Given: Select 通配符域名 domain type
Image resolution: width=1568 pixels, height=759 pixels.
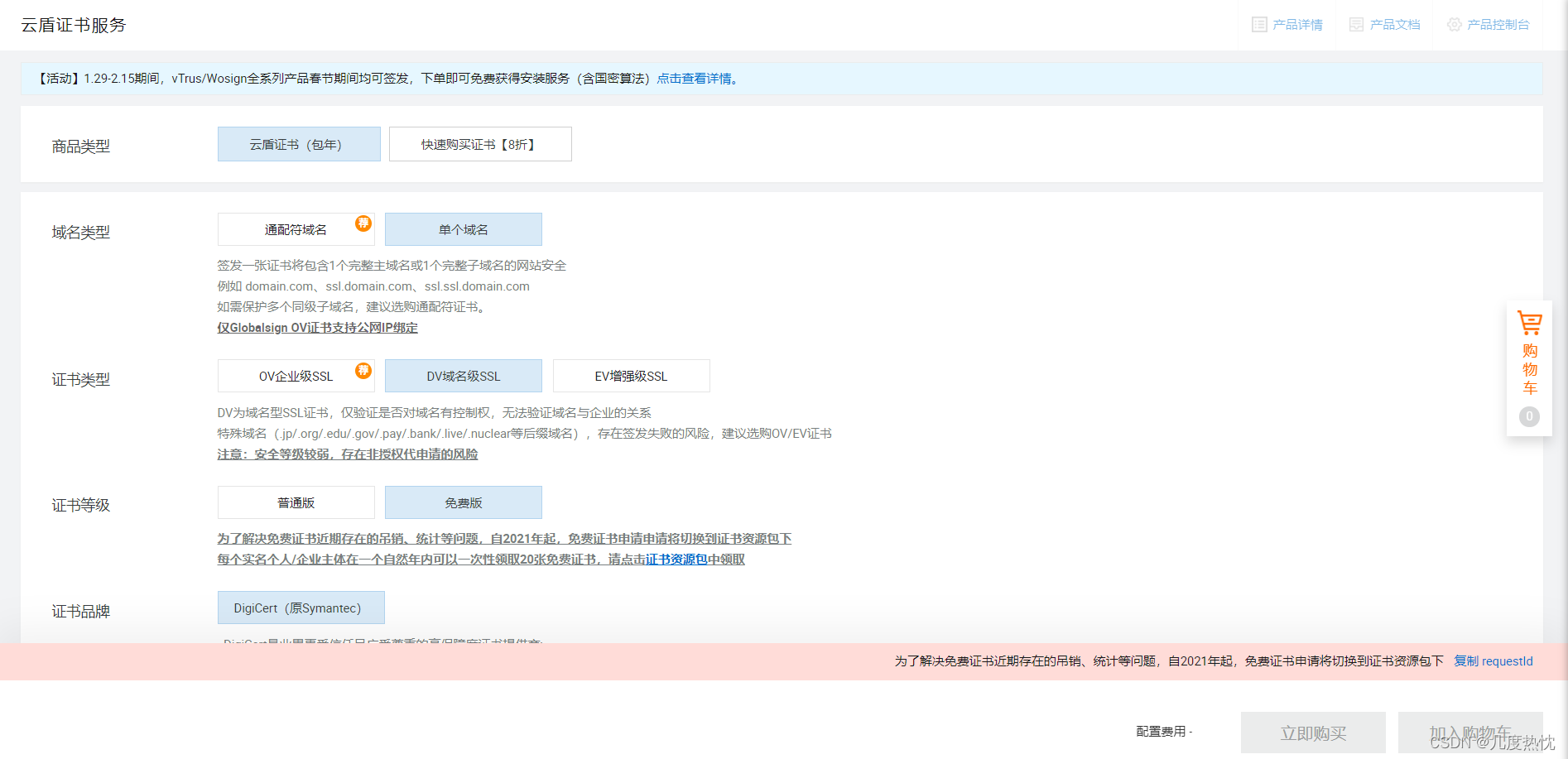Looking at the screenshot, I should (296, 228).
